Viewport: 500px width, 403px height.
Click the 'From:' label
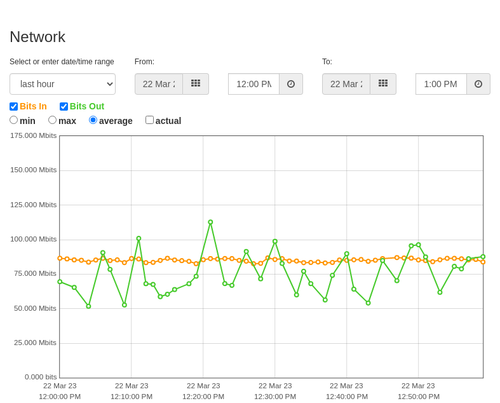[x=144, y=62]
